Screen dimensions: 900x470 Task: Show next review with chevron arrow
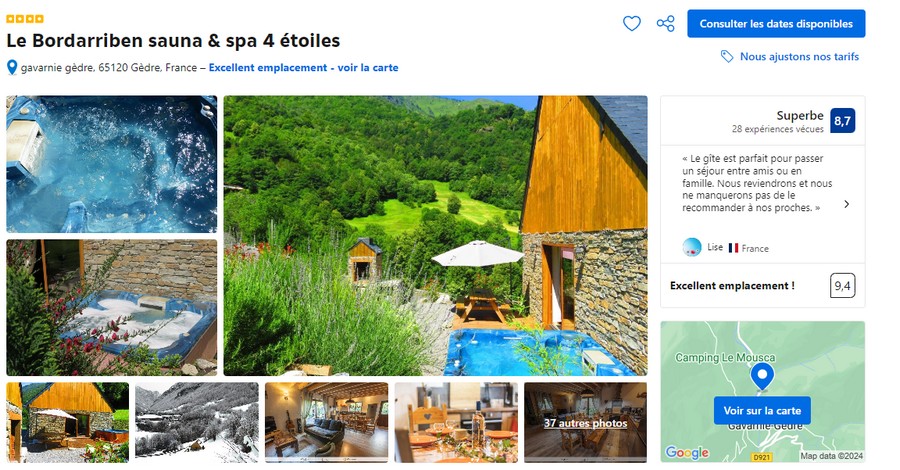[847, 204]
